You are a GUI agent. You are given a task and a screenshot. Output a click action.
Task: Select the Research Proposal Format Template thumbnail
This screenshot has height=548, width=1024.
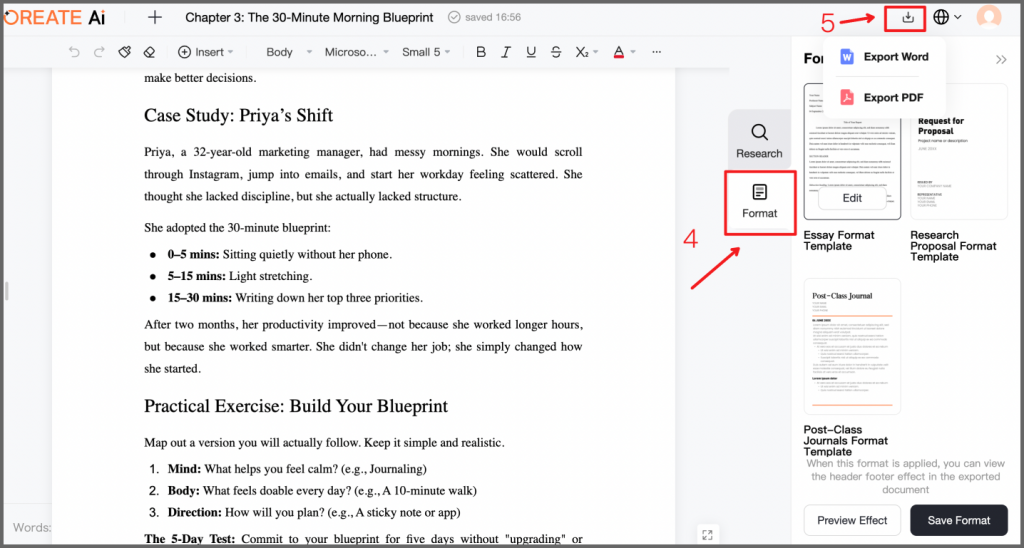click(959, 152)
